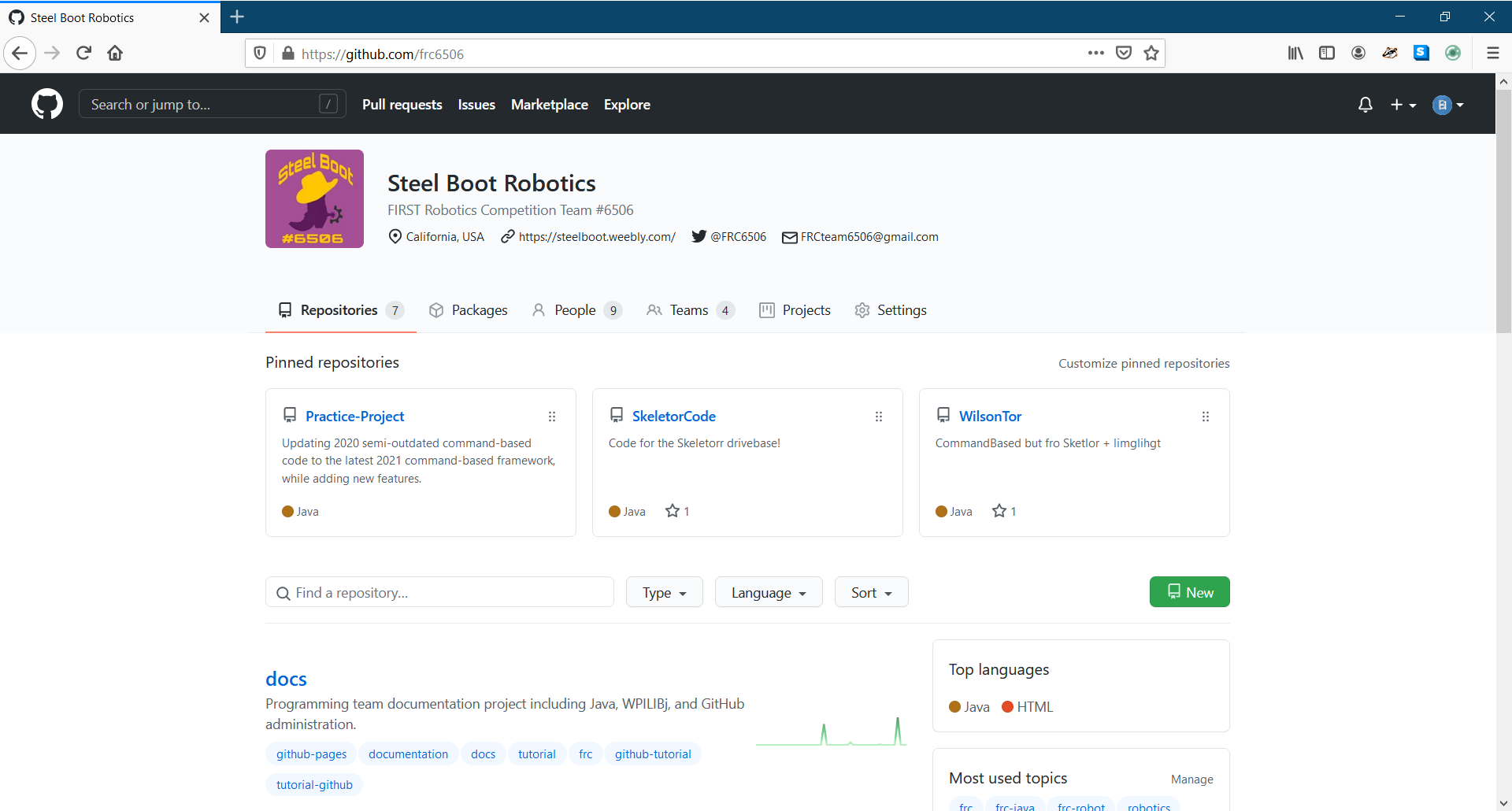1512x811 pixels.
Task: Open Explore in header
Action: (x=627, y=105)
